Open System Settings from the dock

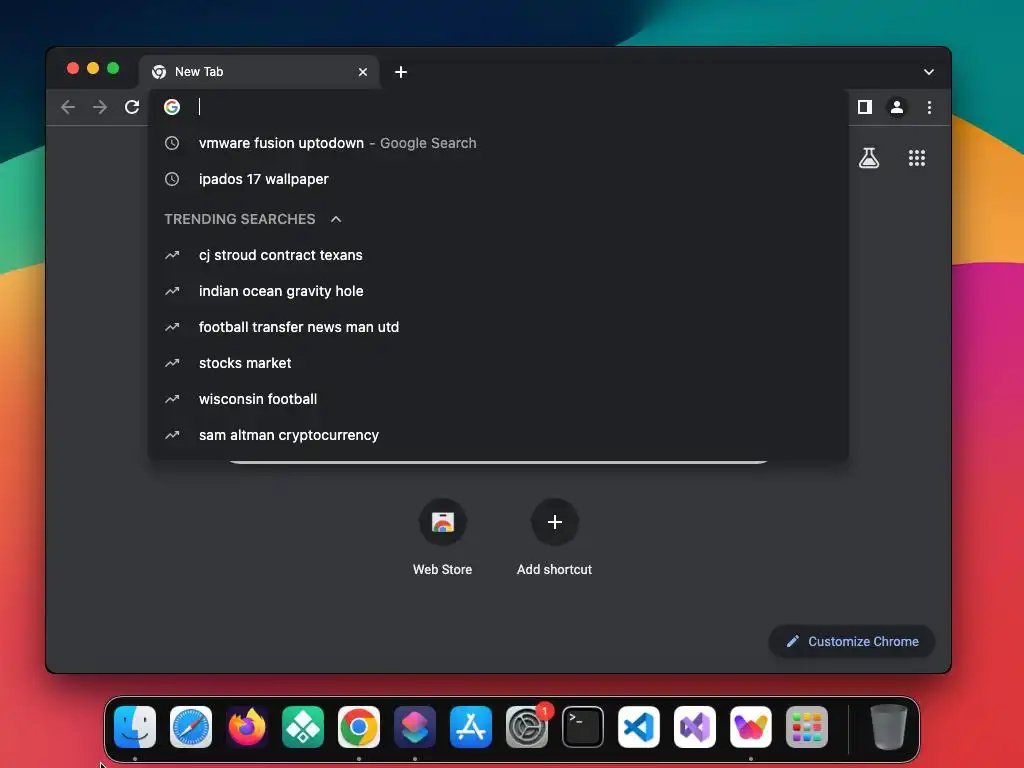[527, 727]
